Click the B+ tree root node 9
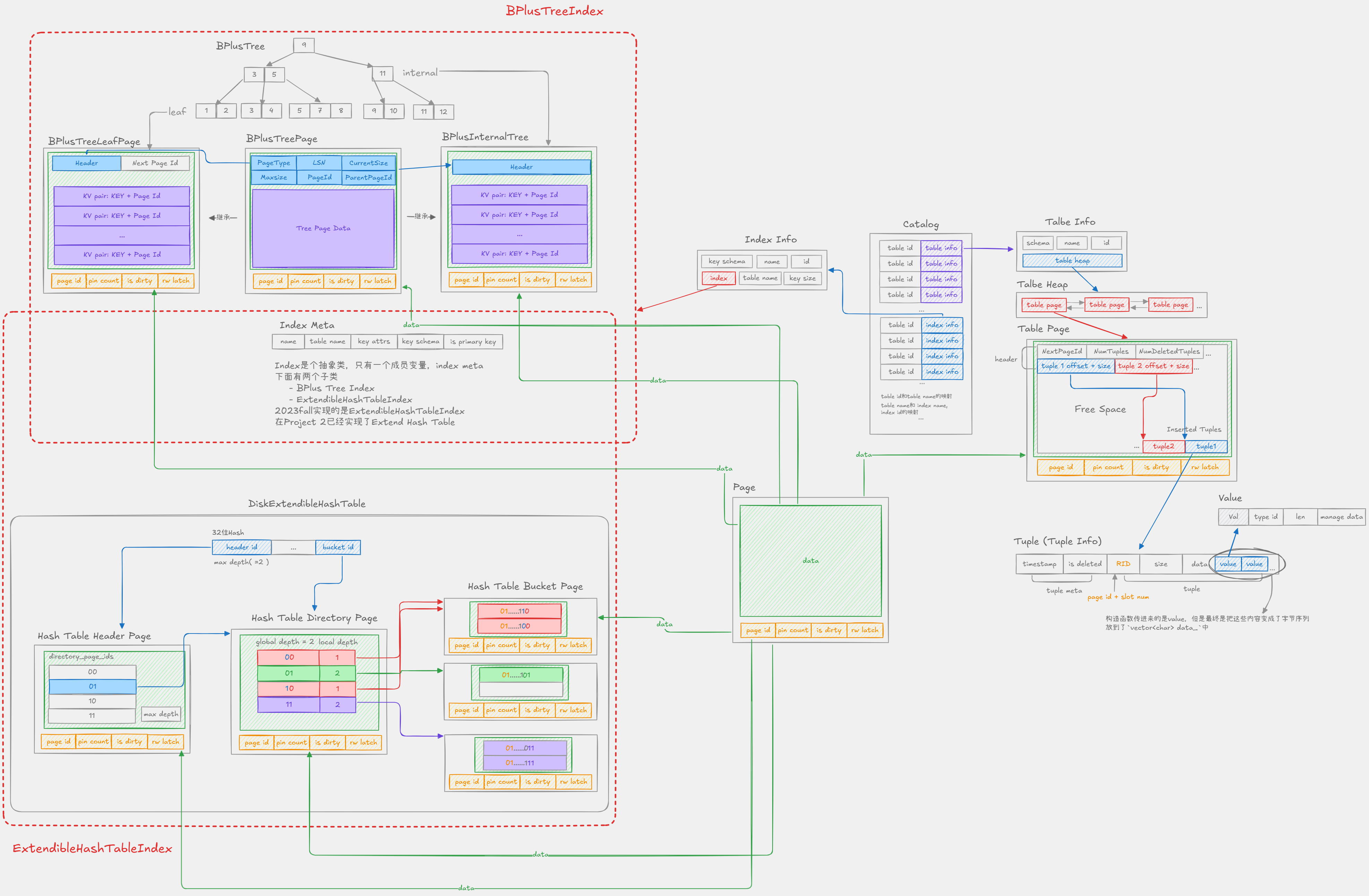This screenshot has width=1369, height=896. 304,45
